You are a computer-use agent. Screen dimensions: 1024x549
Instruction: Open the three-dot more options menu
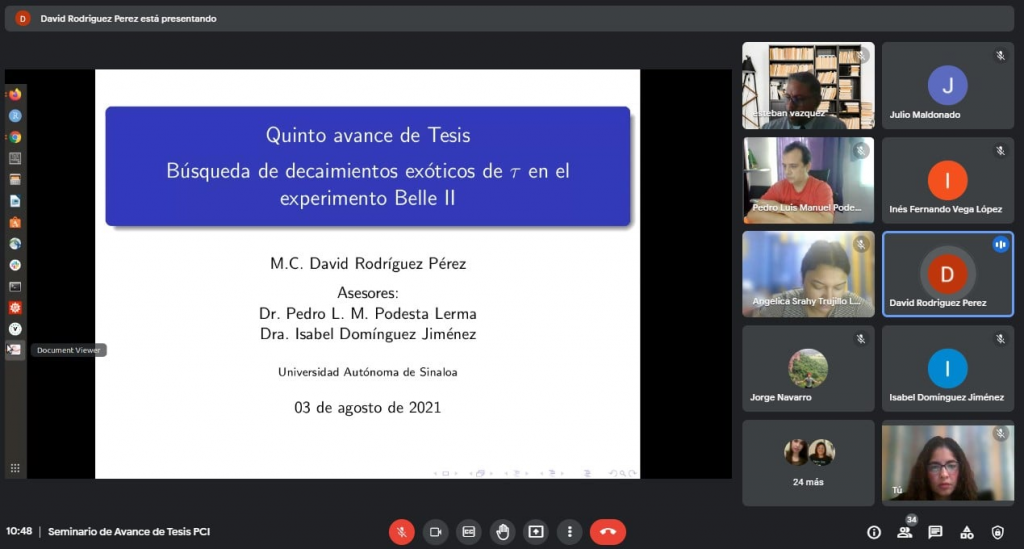[x=569, y=532]
